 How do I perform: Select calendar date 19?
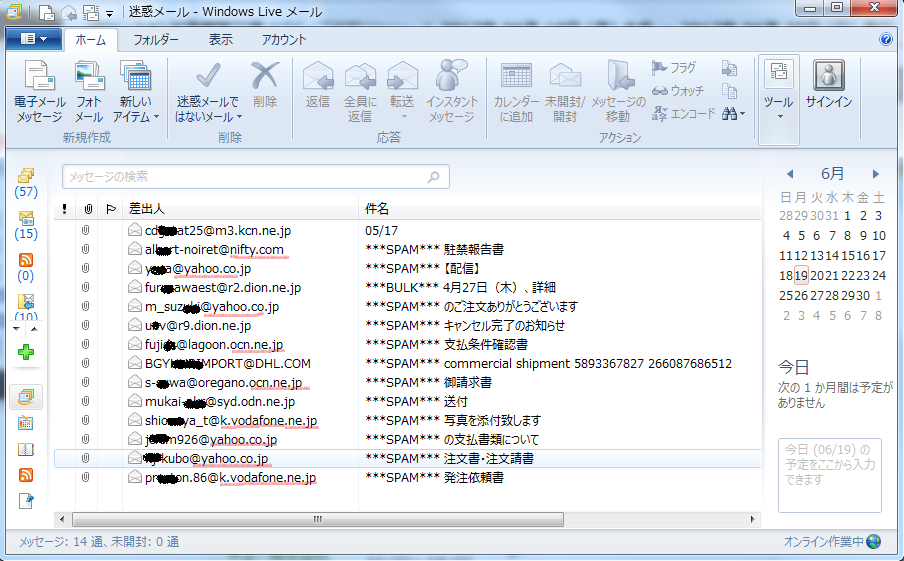click(801, 276)
